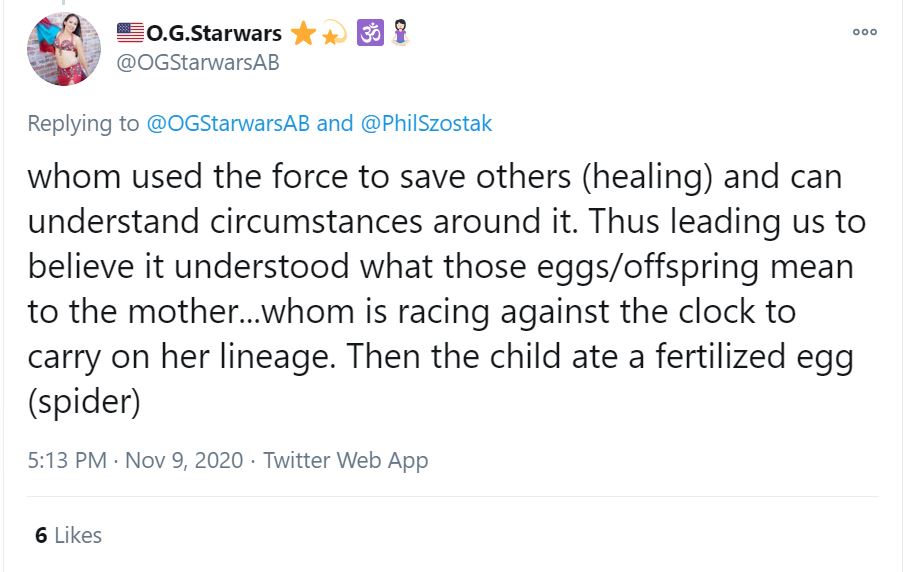Click the word "(healing)" in the tweet
This screenshot has height=572, width=908.
coord(640,178)
